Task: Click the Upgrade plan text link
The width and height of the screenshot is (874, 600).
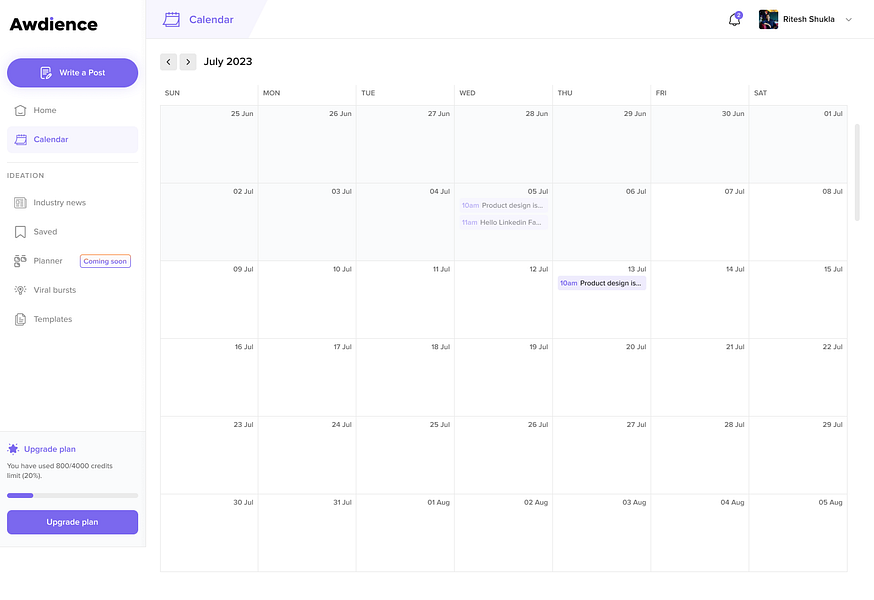Action: (x=50, y=449)
